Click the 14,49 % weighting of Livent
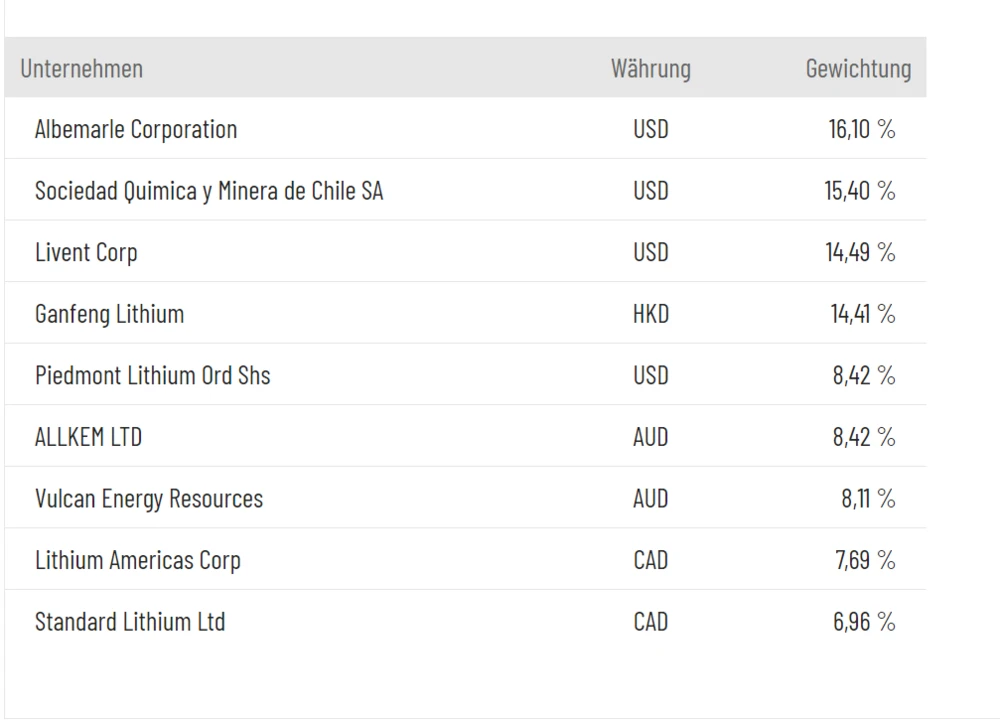 click(859, 253)
